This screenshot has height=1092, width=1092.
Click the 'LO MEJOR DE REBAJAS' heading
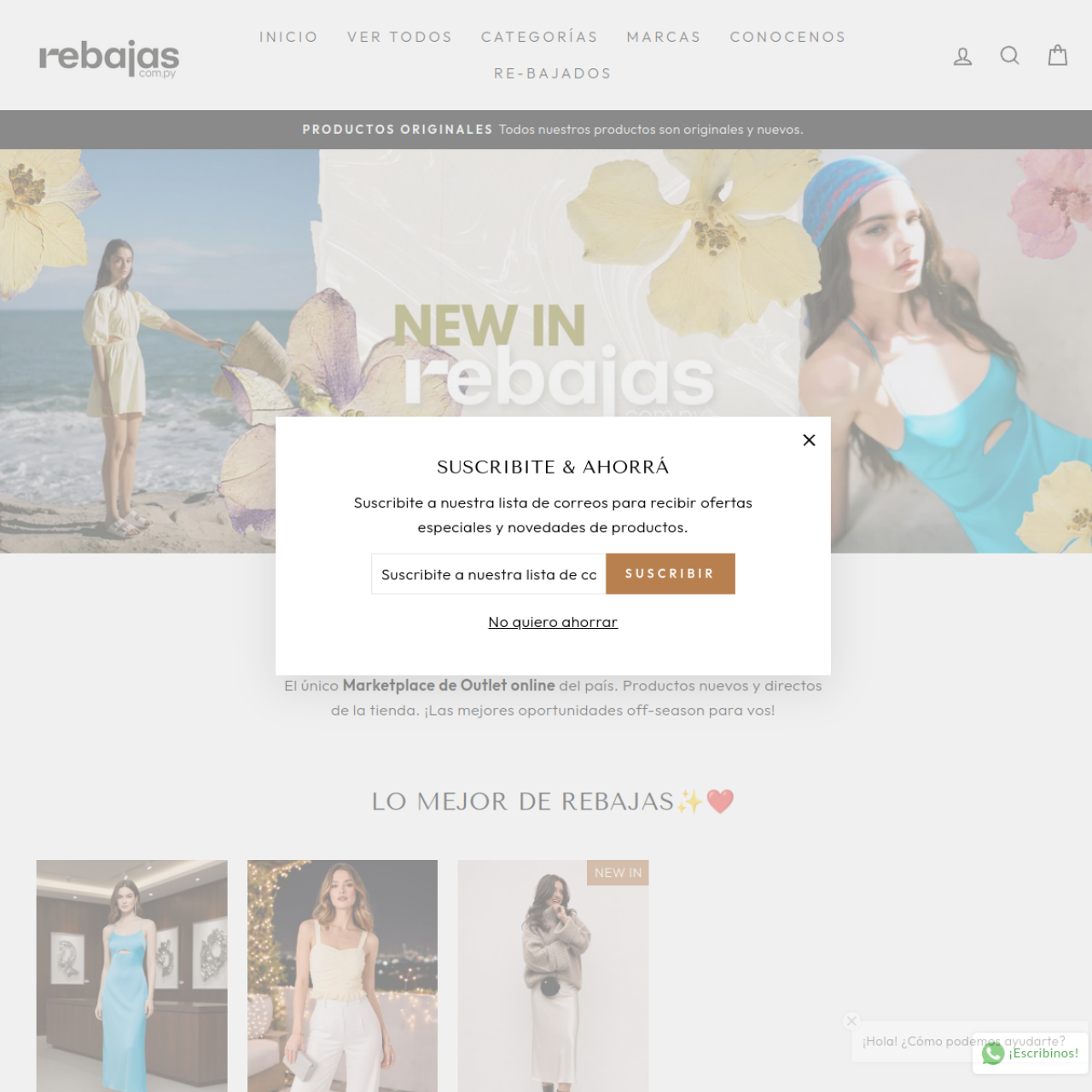tap(553, 802)
